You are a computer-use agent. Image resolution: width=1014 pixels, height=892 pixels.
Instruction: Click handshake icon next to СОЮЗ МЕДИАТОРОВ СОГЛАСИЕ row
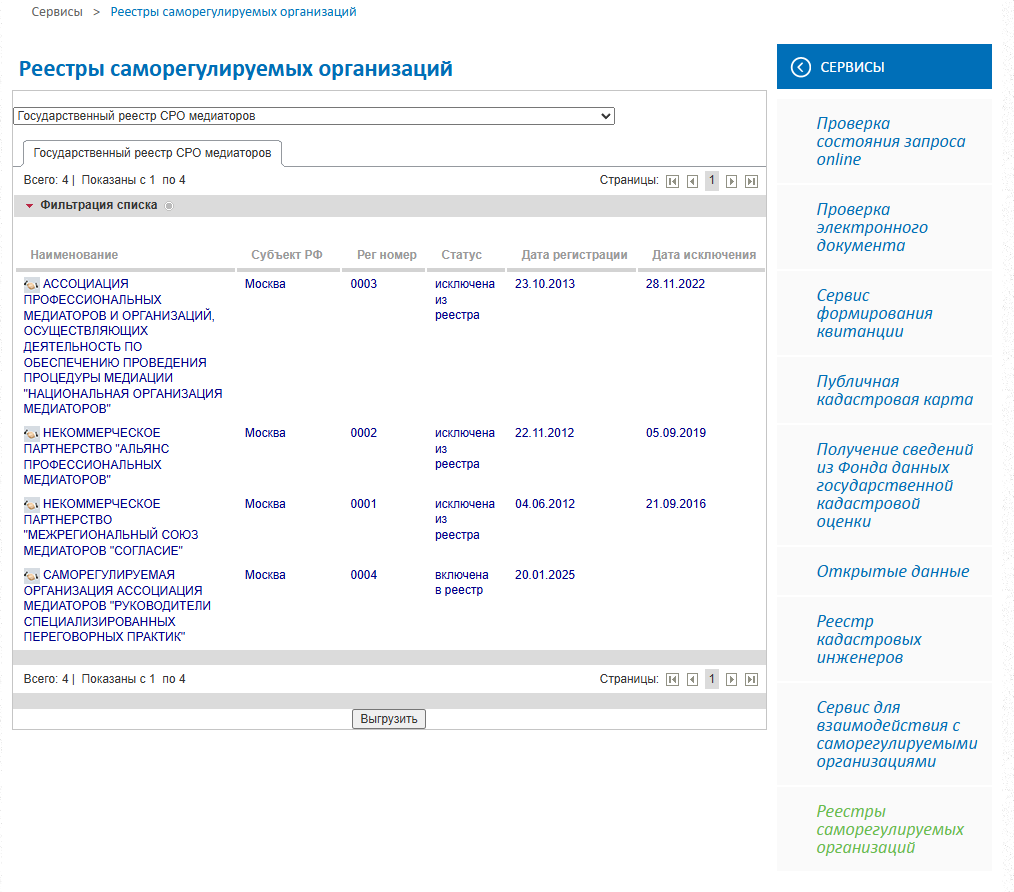coord(31,504)
